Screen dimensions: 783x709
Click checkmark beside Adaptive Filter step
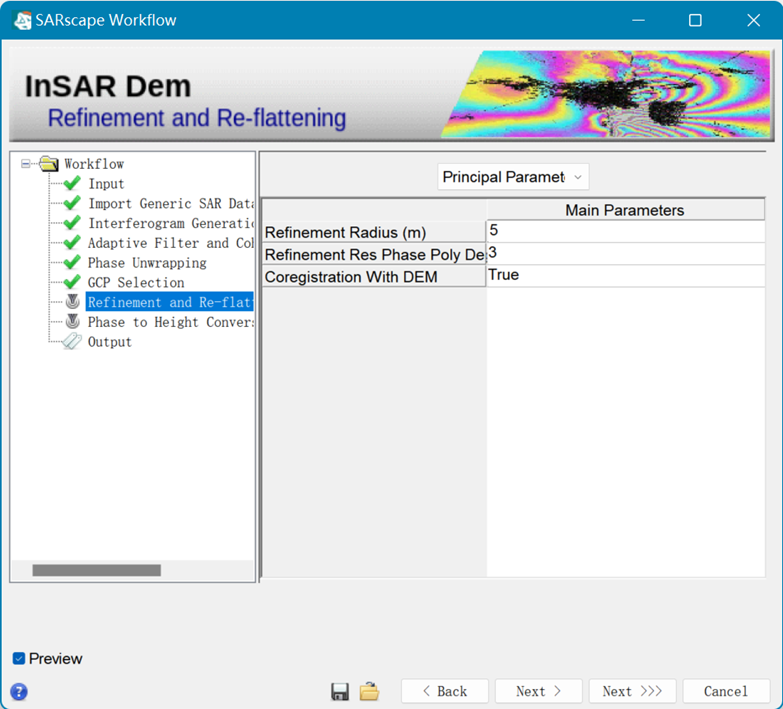click(72, 243)
